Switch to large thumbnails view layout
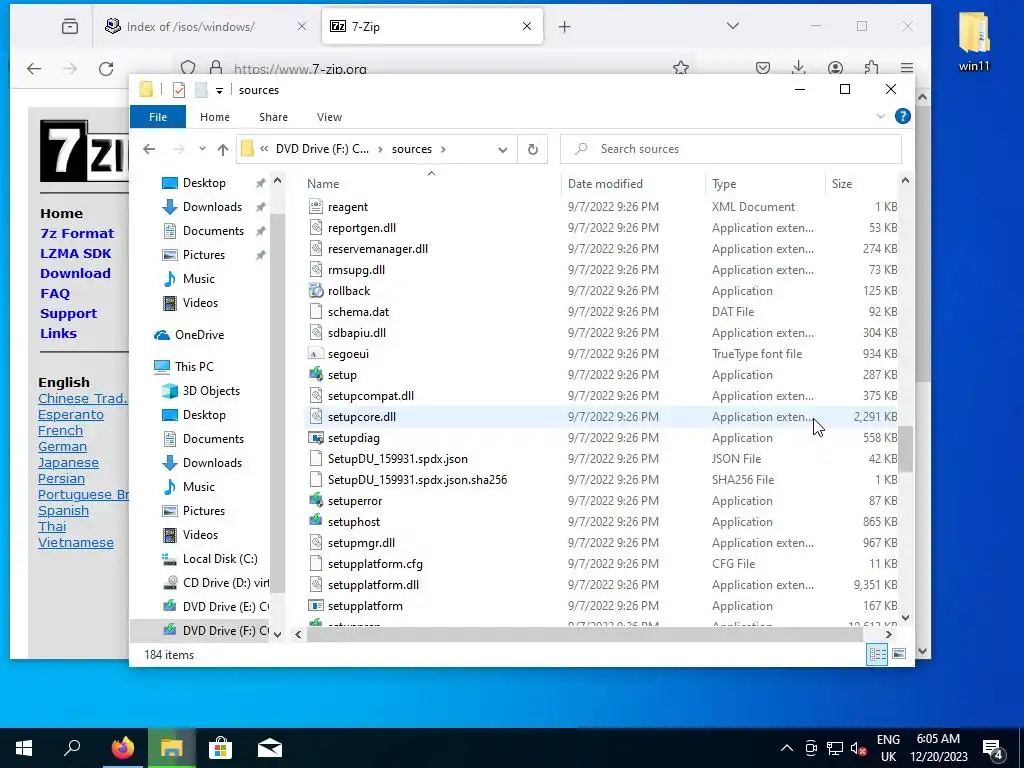1024x768 pixels. point(899,654)
